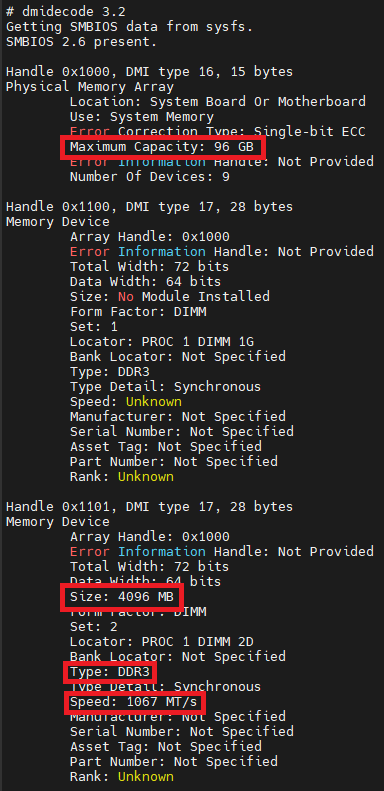Click the highlighted Speed: 1067 MT/s line
This screenshot has width=384, height=791.
(x=134, y=702)
